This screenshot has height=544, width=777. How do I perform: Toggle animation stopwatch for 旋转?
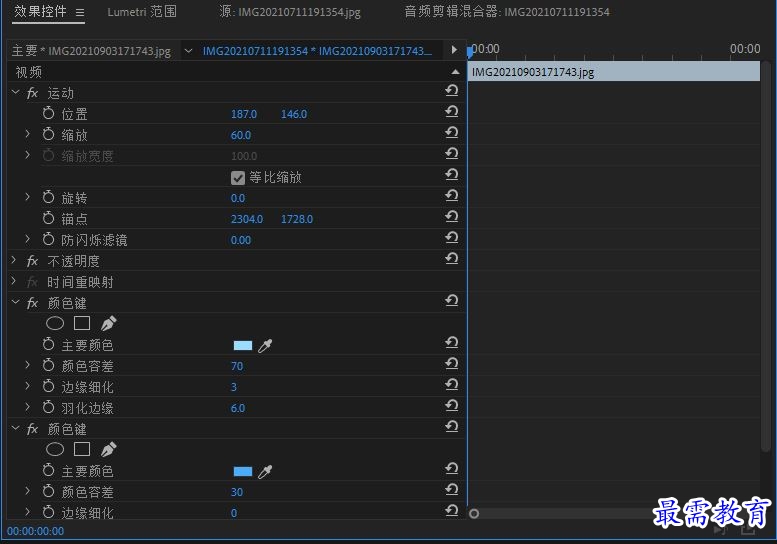49,197
